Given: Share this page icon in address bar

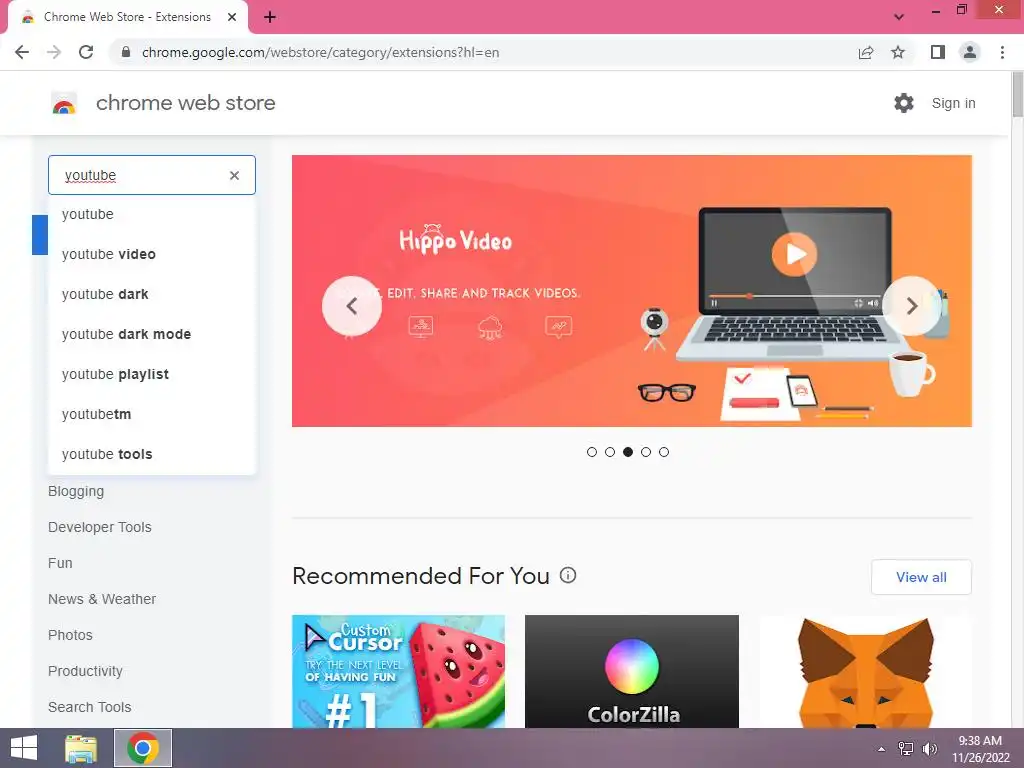Looking at the screenshot, I should point(866,52).
